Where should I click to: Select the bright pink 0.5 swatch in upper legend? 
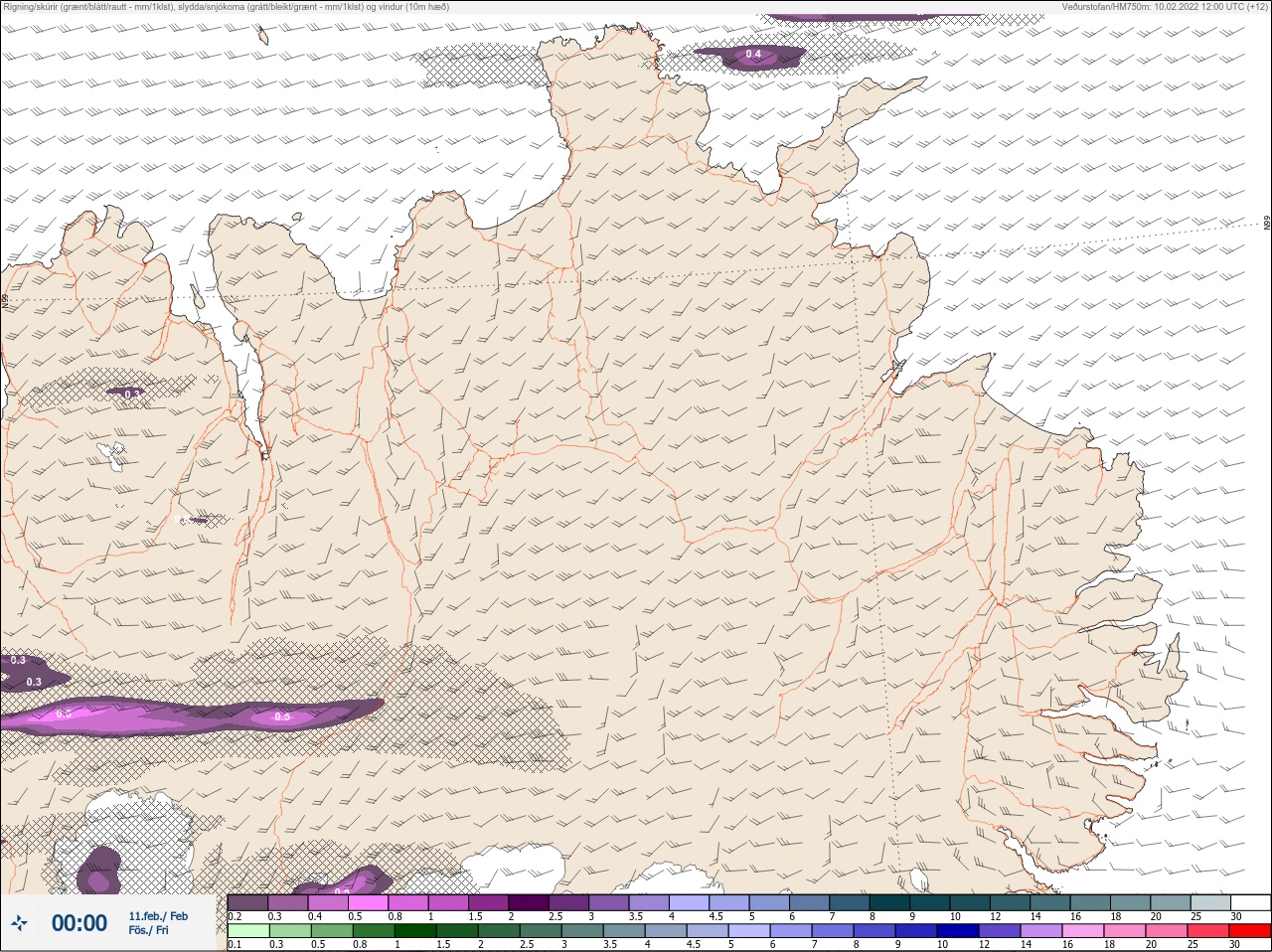(x=368, y=902)
